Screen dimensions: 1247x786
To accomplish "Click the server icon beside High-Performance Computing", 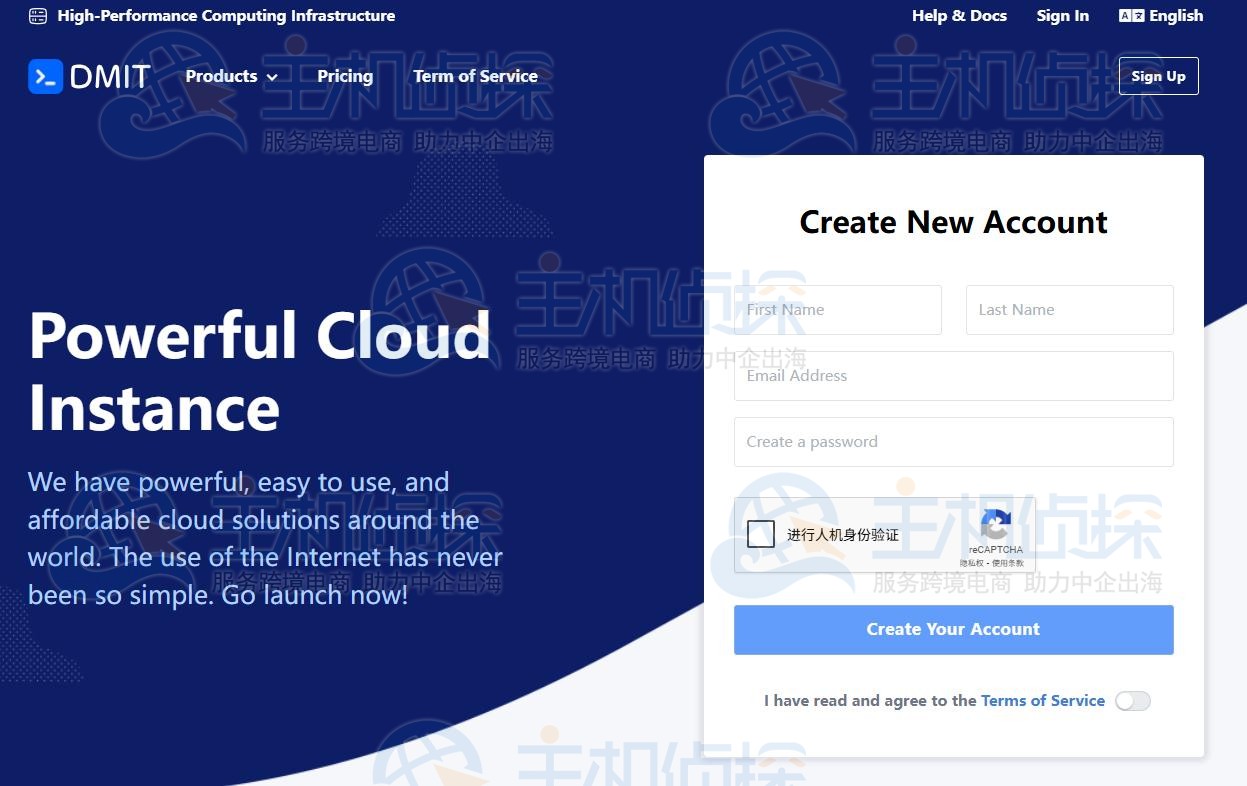I will 38,16.
